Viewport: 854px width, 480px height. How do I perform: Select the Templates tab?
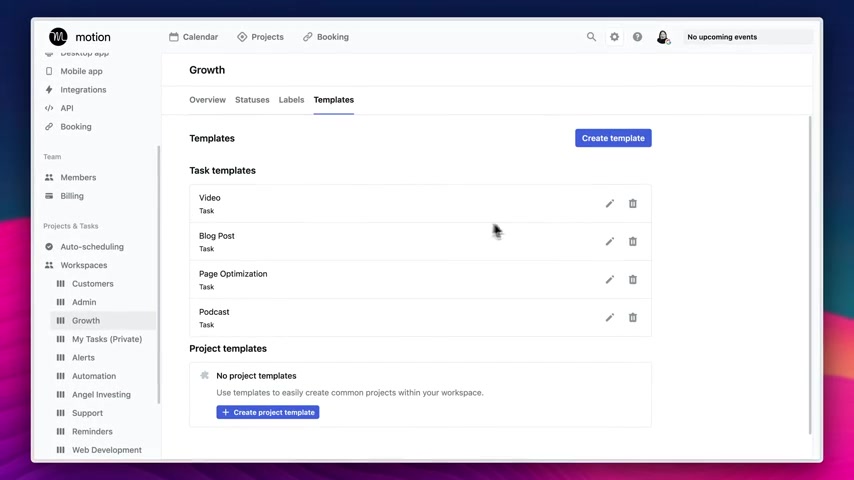334,100
